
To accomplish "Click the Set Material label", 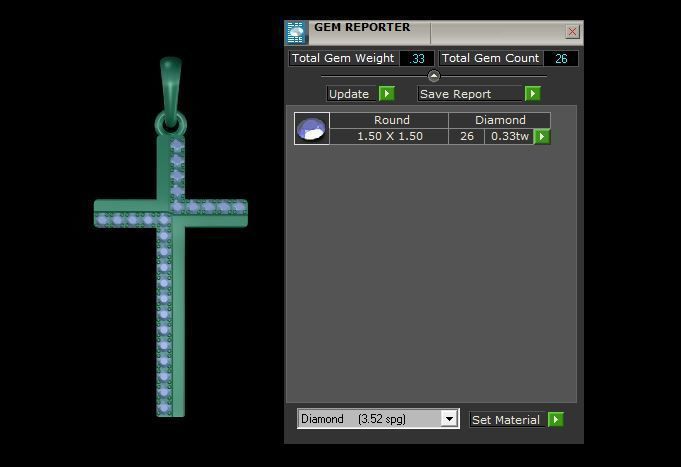I will click(x=507, y=420).
